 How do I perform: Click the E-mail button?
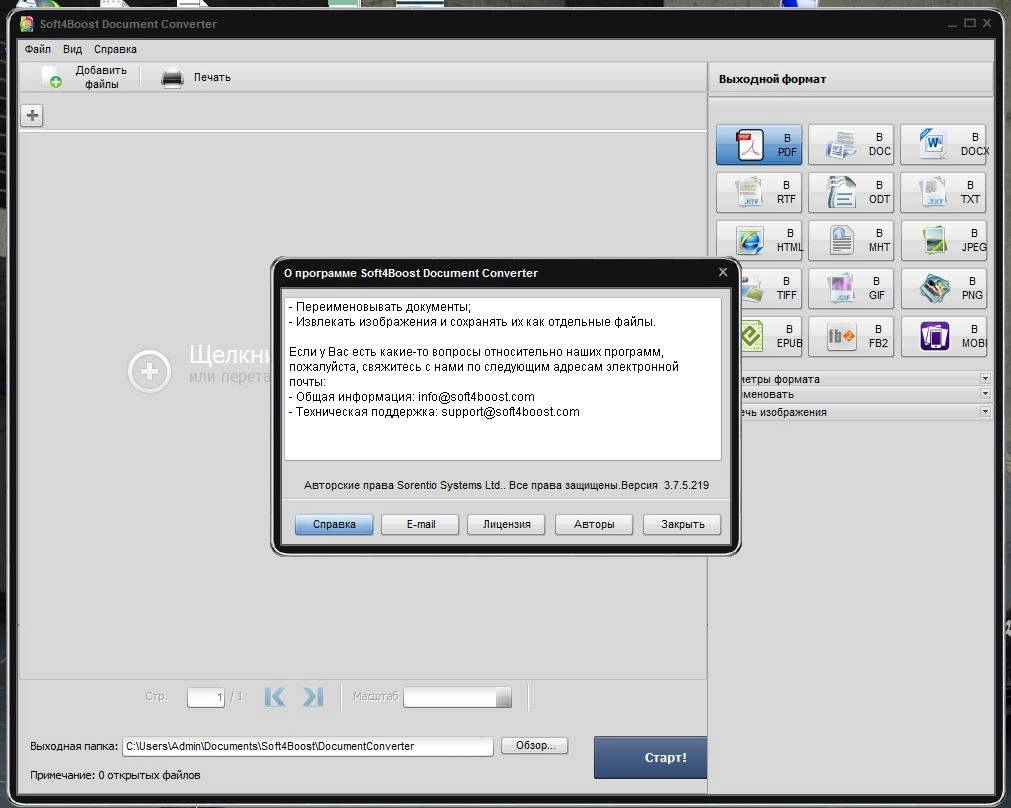420,524
